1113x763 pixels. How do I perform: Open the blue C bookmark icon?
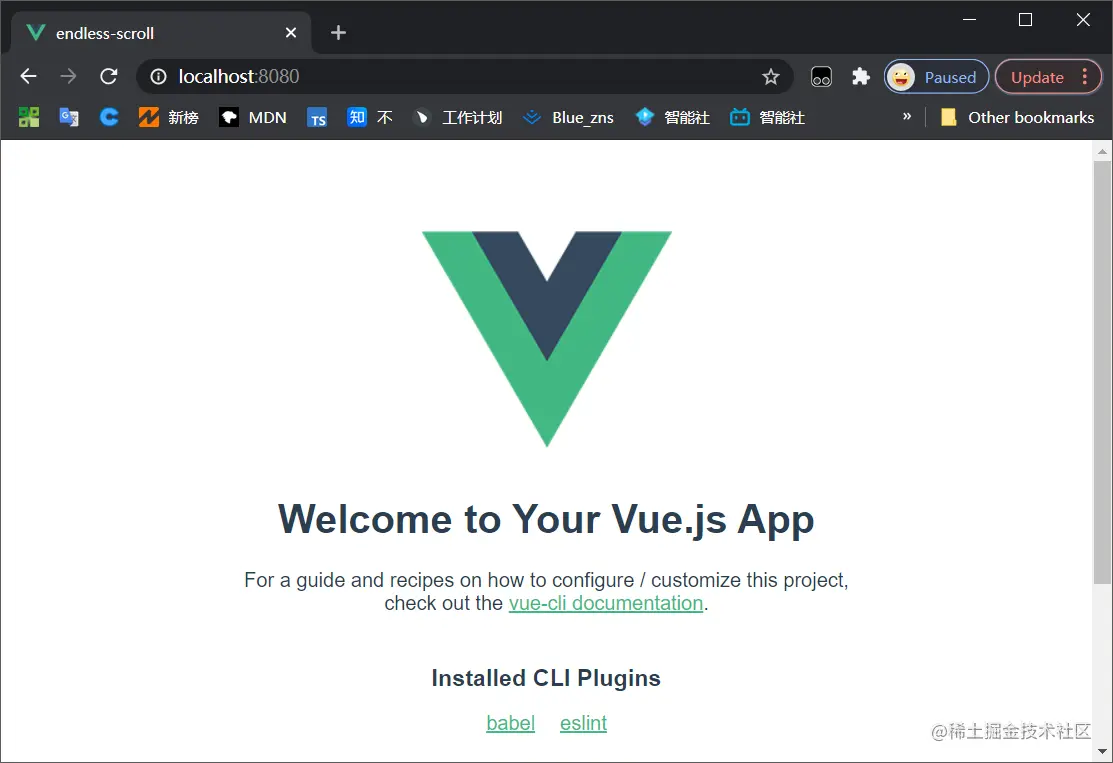click(109, 117)
